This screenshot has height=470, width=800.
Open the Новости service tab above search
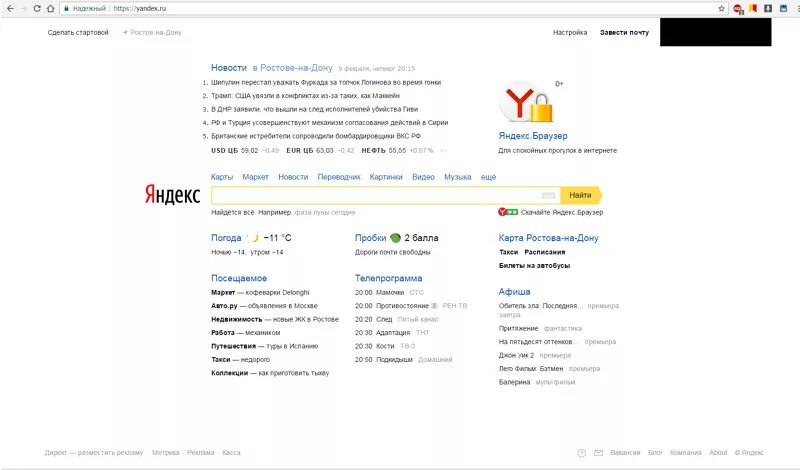293,177
